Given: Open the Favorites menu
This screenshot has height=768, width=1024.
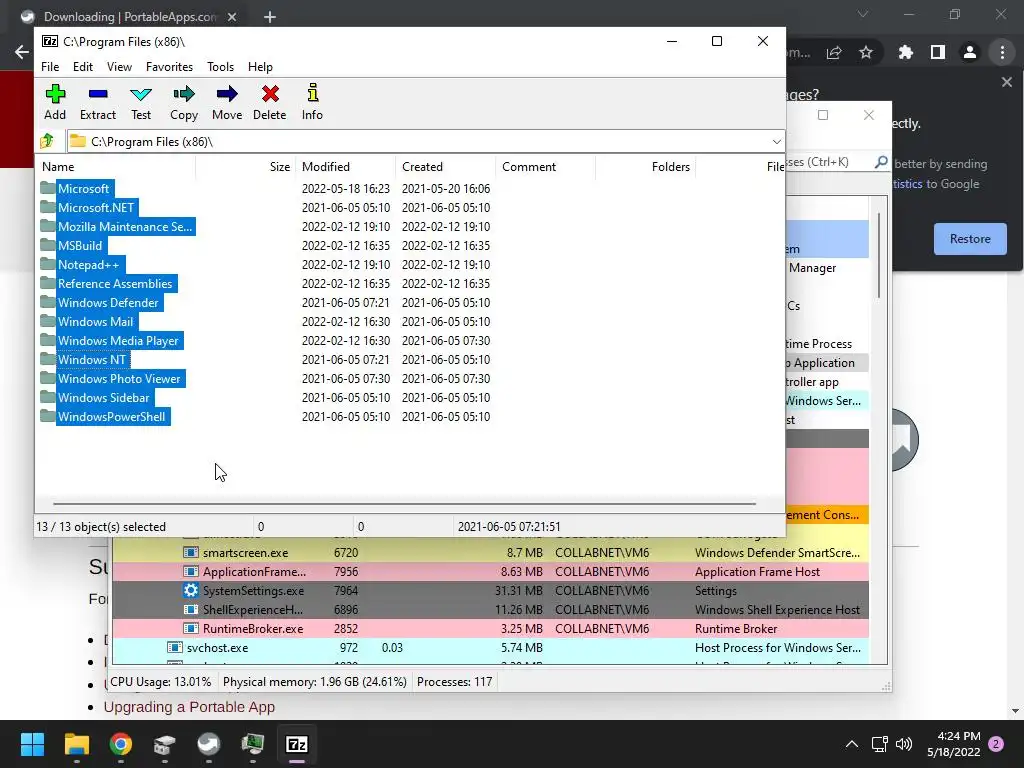Looking at the screenshot, I should (169, 67).
